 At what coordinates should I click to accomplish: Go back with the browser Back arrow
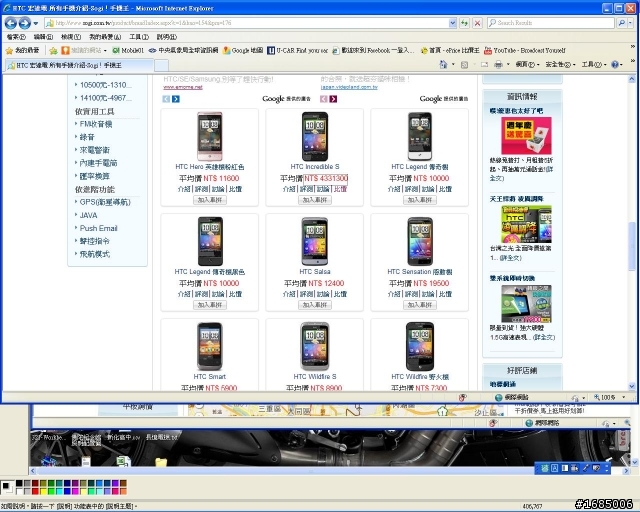point(11,23)
